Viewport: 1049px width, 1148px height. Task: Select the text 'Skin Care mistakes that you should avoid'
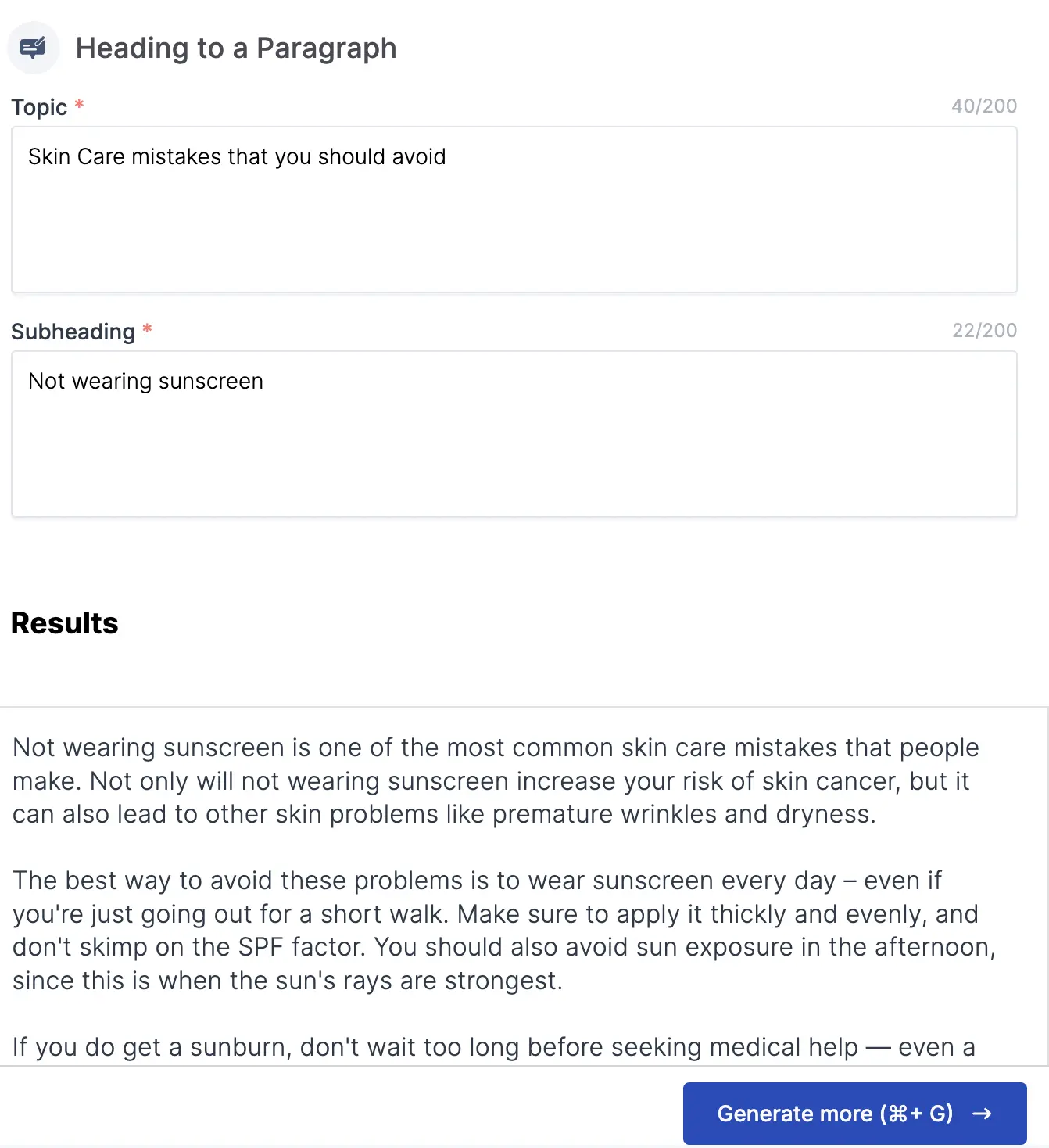click(x=237, y=156)
